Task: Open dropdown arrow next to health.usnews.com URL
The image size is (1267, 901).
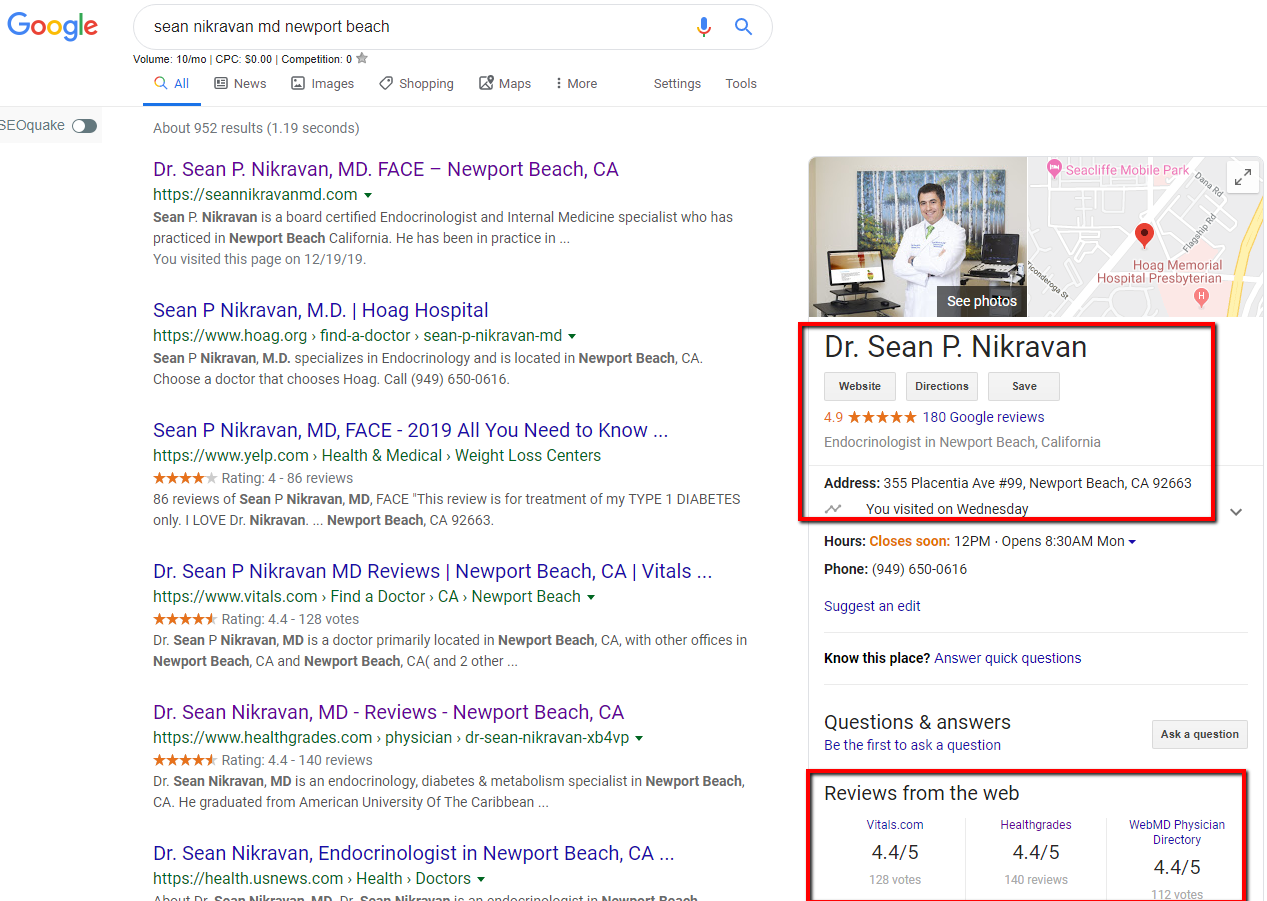Action: [x=481, y=879]
